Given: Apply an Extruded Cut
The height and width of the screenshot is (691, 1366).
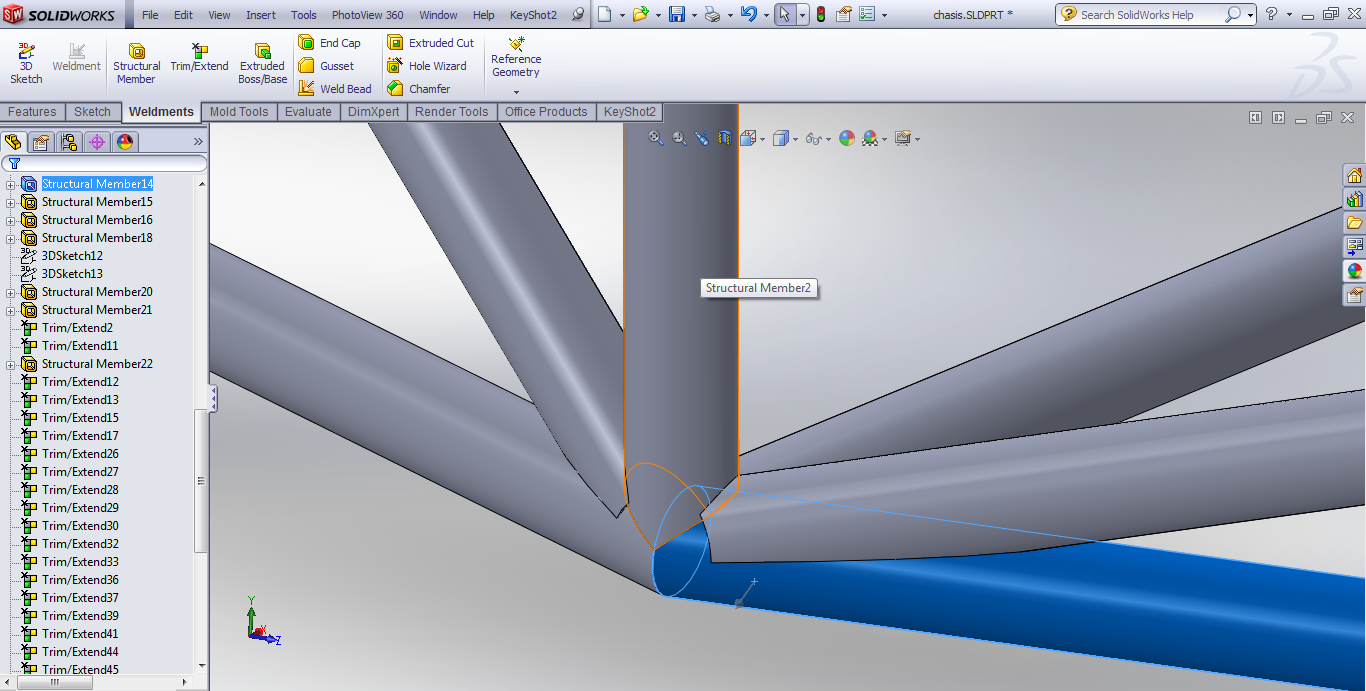Looking at the screenshot, I should tap(431, 43).
